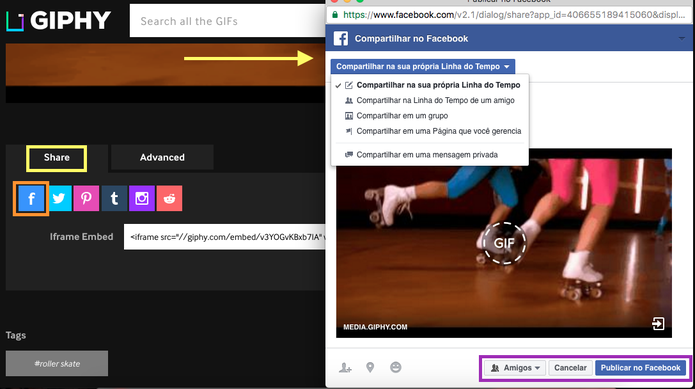The width and height of the screenshot is (695, 389).
Task: Share GIF via Reddit icon
Action: (169, 198)
